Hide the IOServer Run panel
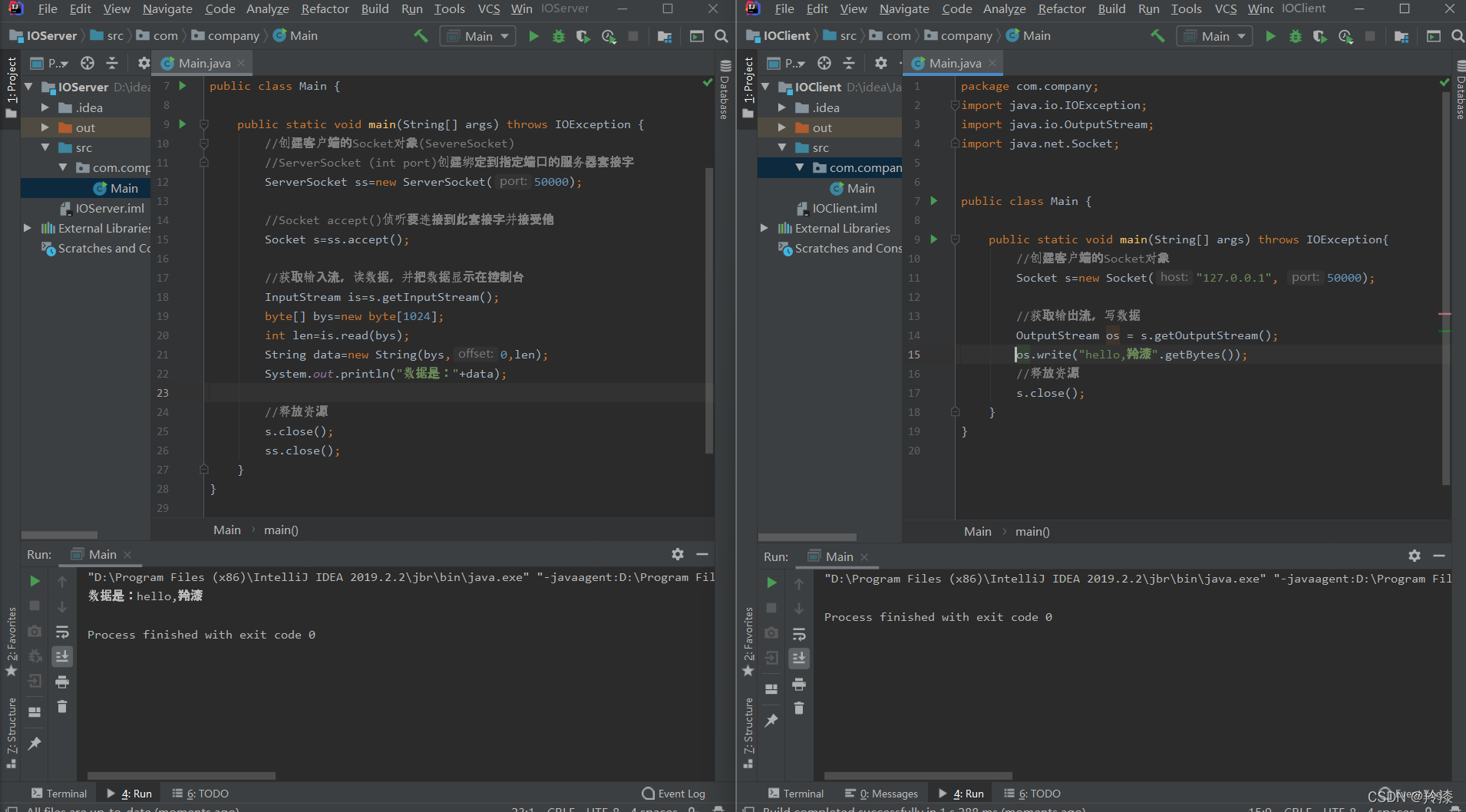The width and height of the screenshot is (1466, 812). click(702, 554)
